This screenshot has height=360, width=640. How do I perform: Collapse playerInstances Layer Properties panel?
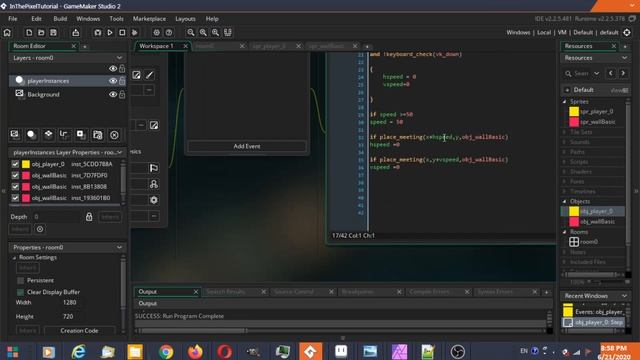[x=119, y=152]
